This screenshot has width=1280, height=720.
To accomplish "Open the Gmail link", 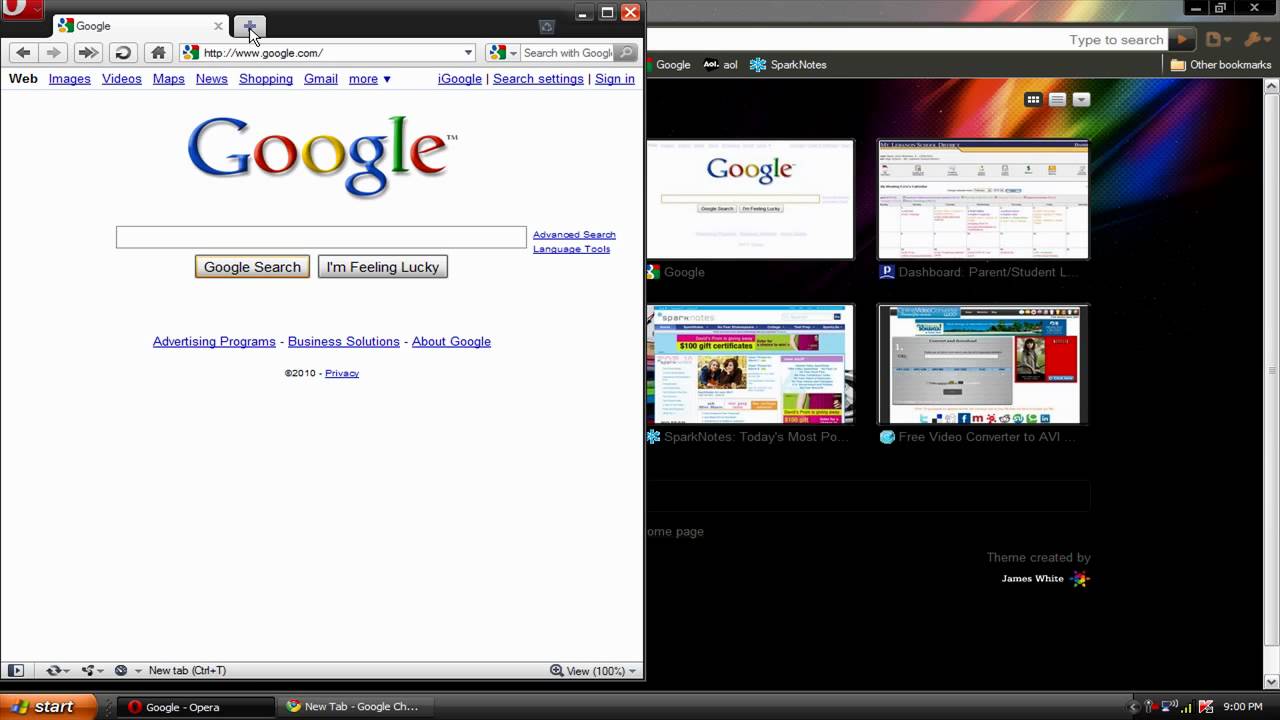I will (x=321, y=79).
